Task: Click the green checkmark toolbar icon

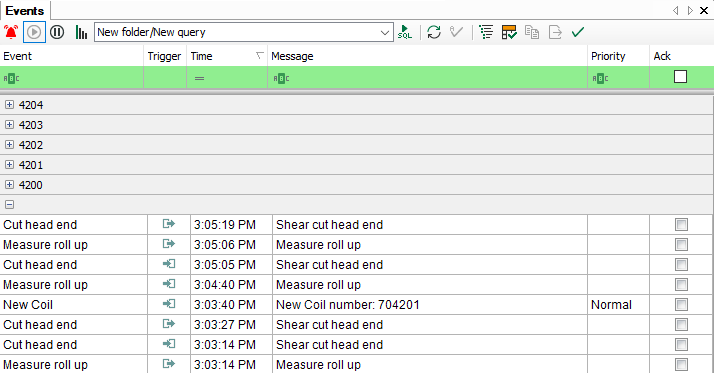Action: click(578, 32)
